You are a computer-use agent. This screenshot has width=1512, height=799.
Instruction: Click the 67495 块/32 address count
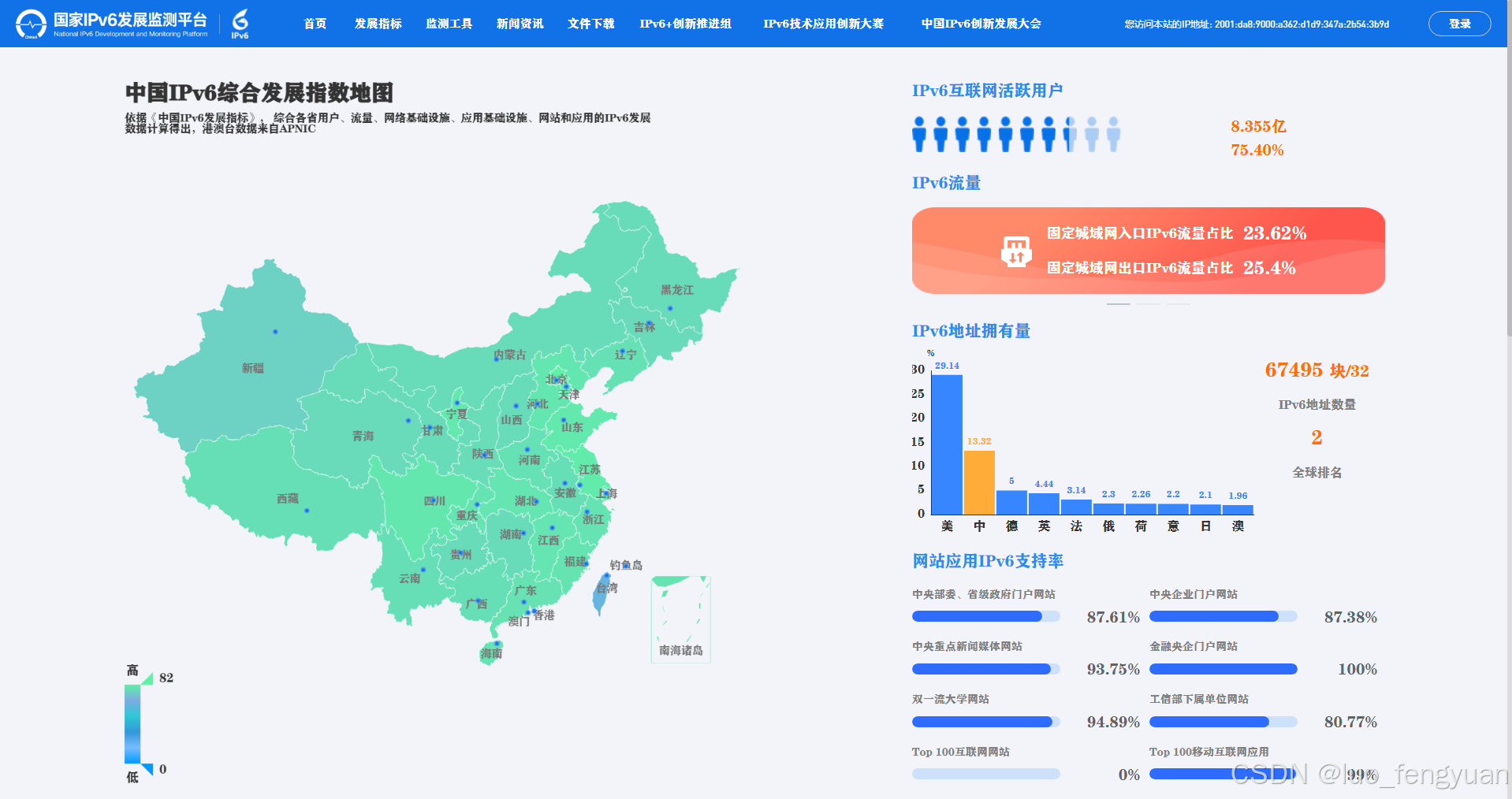(1316, 370)
